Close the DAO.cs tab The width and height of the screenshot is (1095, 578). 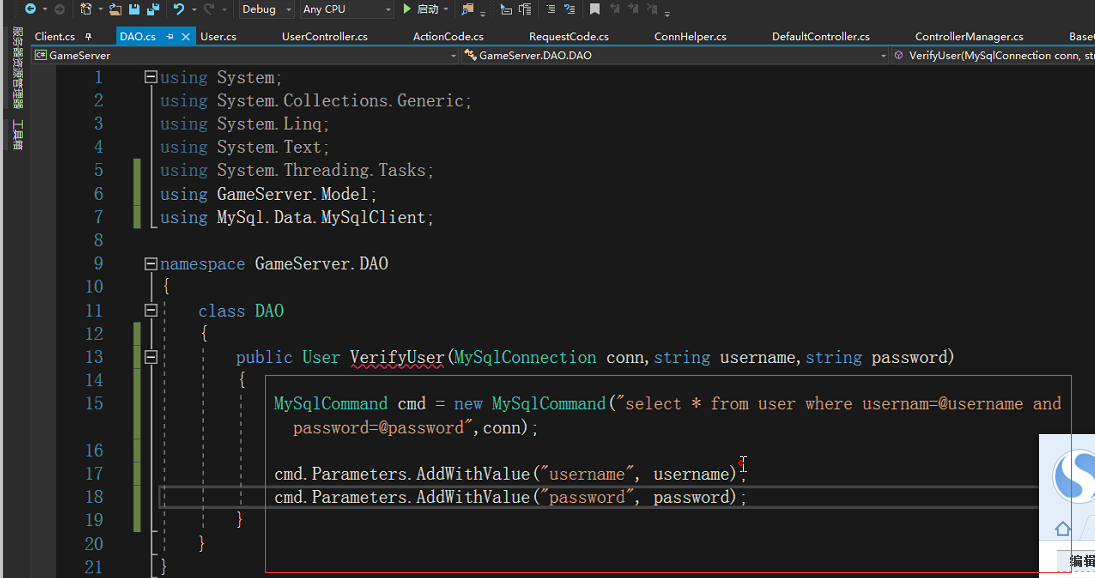[186, 36]
